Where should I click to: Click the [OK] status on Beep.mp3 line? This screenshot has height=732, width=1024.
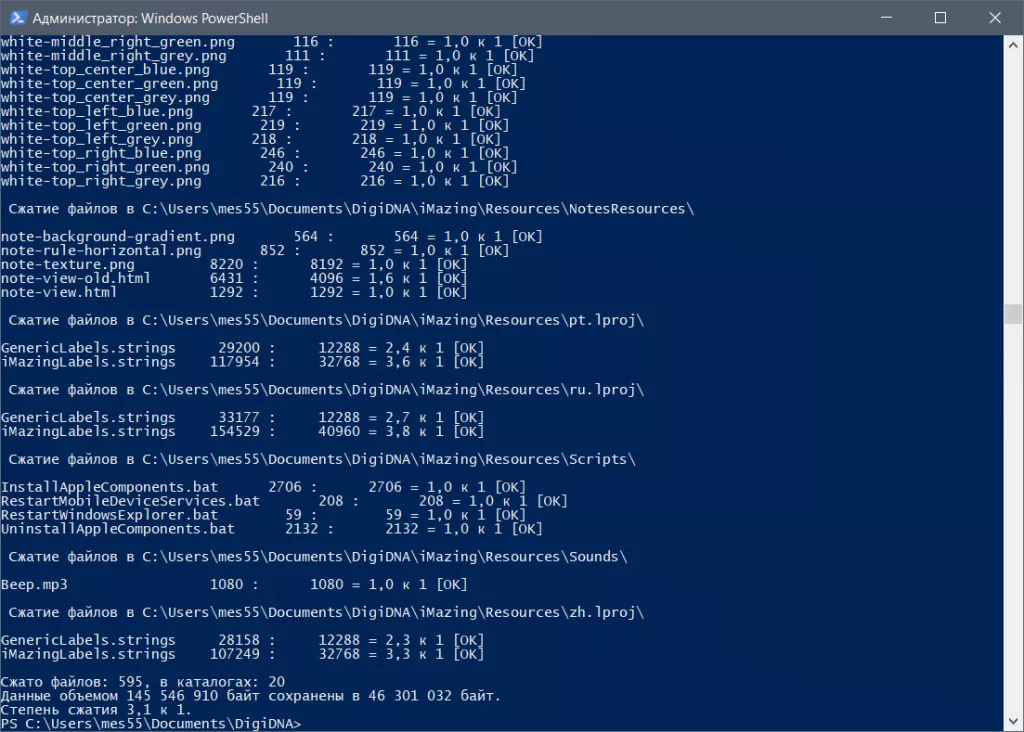coord(452,584)
